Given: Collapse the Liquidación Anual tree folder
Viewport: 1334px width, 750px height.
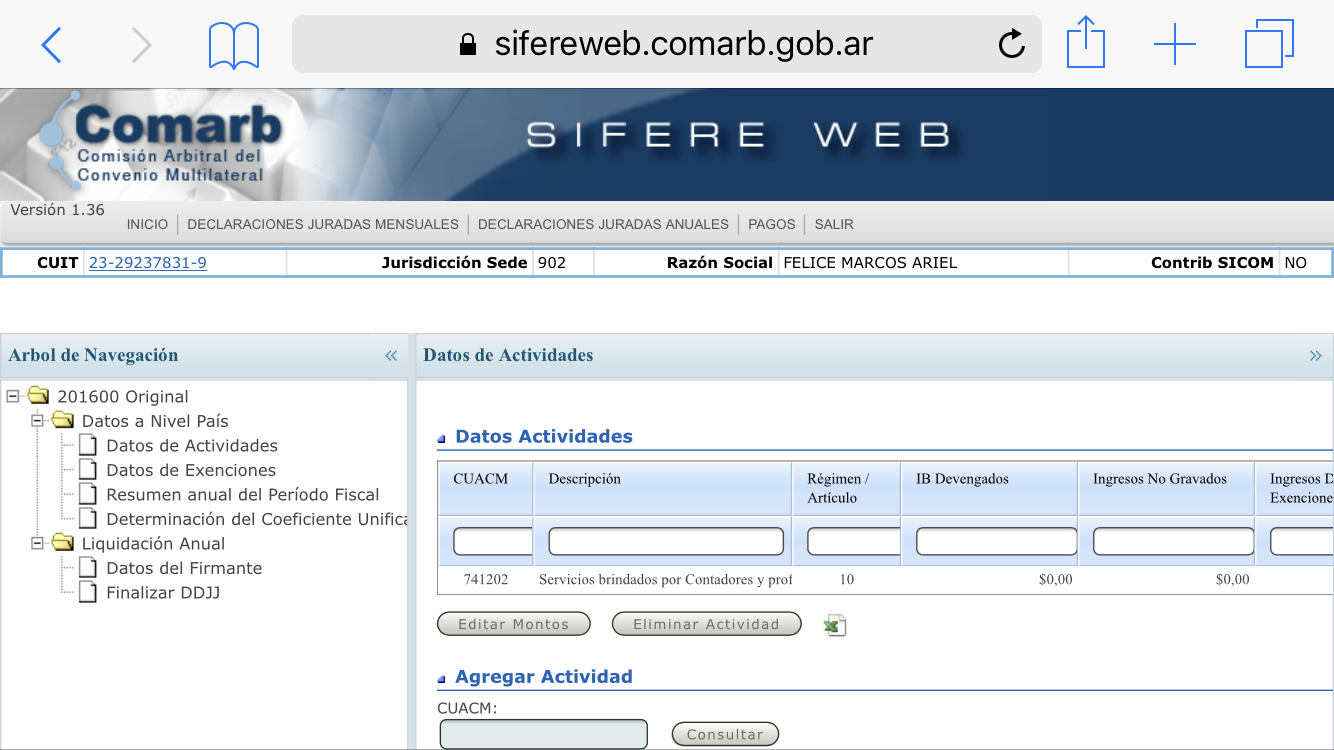Looking at the screenshot, I should click(x=38, y=543).
